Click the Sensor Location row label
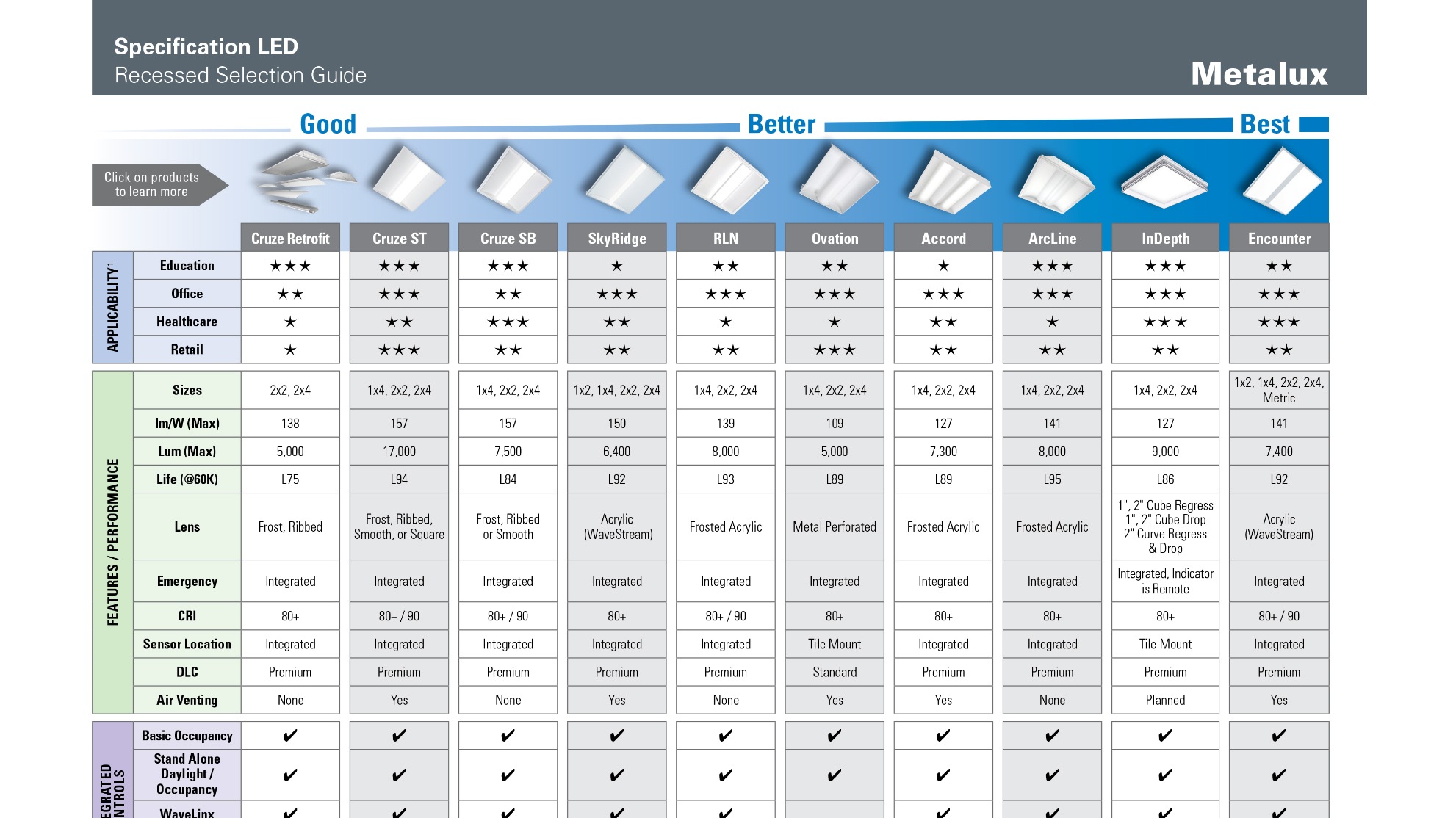The height and width of the screenshot is (818, 1456). coord(187,644)
